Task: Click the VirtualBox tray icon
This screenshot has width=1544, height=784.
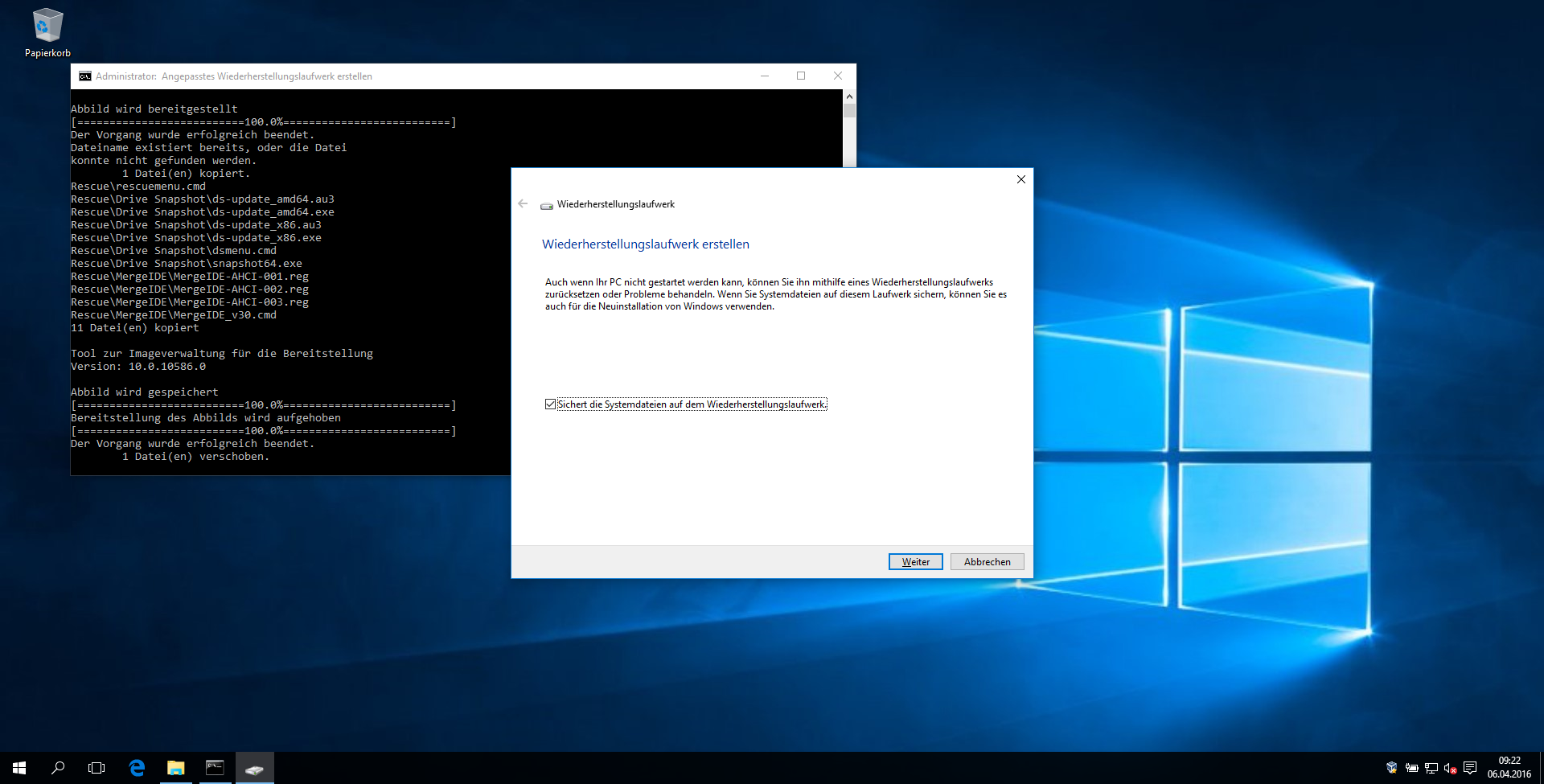Action: [x=1392, y=768]
